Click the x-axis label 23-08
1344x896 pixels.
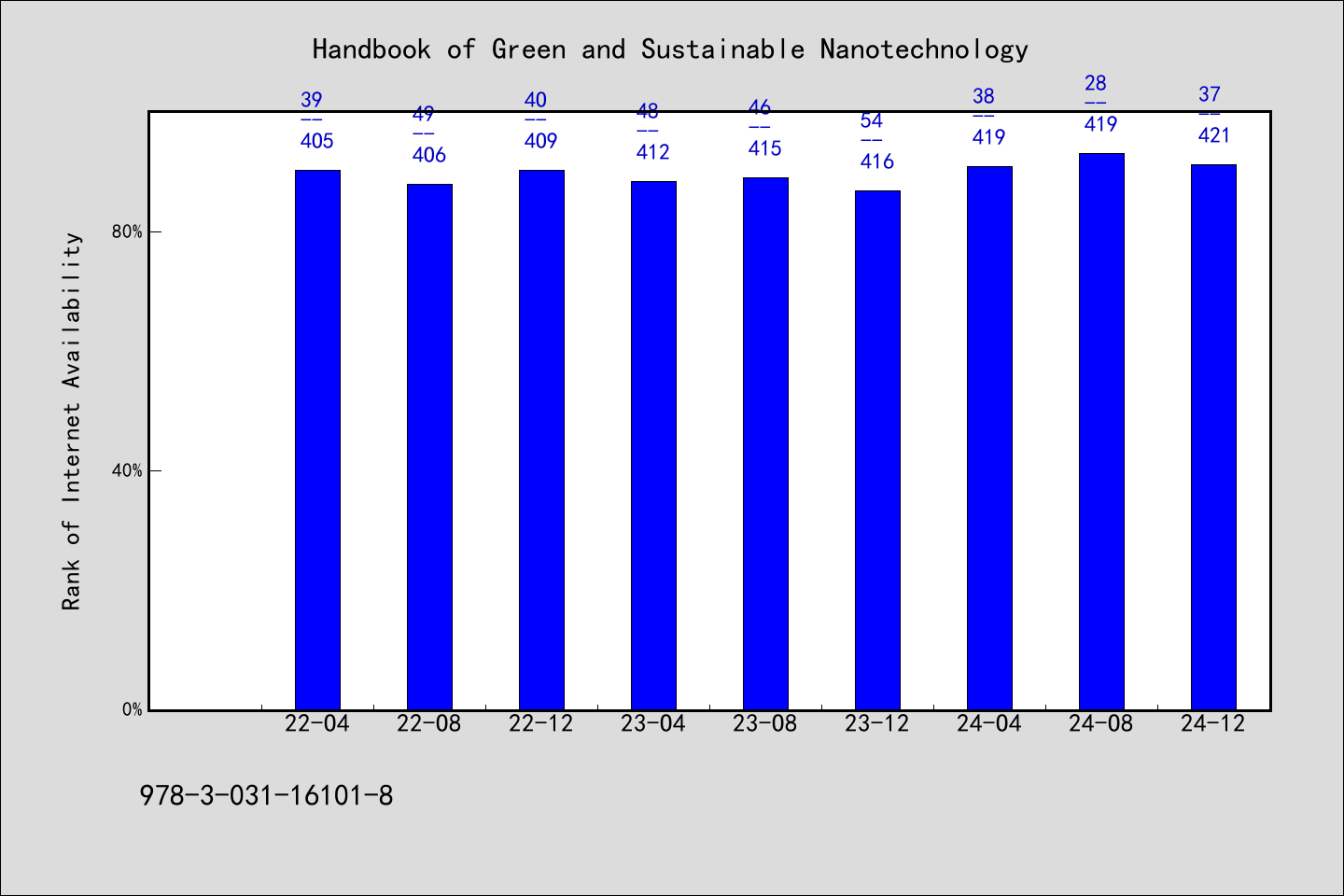coord(765,724)
